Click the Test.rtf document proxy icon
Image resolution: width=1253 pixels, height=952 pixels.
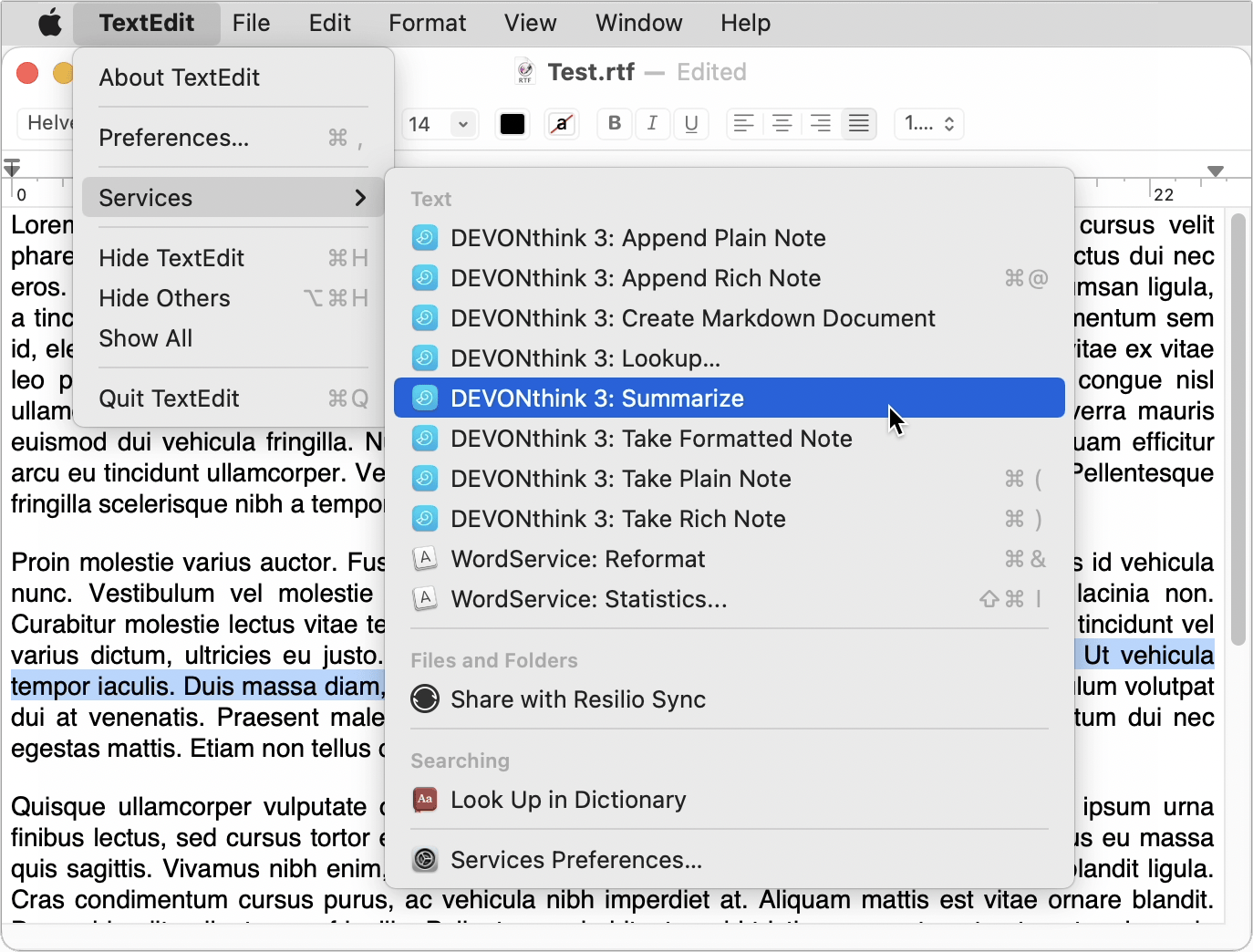[525, 71]
